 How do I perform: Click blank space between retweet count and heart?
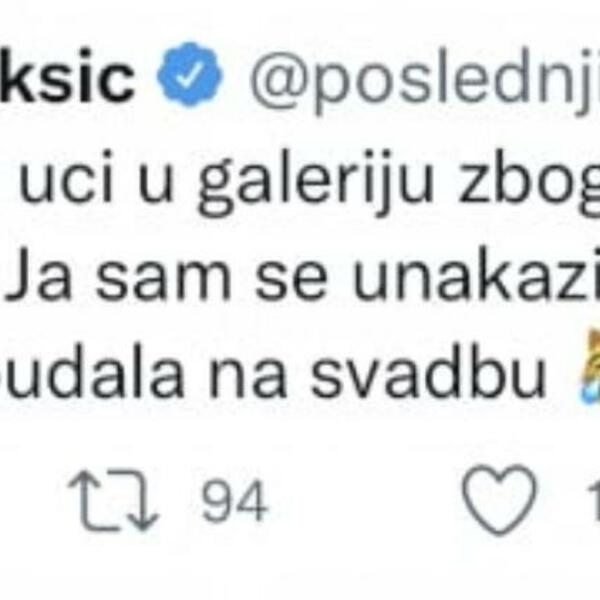[x=370, y=499]
